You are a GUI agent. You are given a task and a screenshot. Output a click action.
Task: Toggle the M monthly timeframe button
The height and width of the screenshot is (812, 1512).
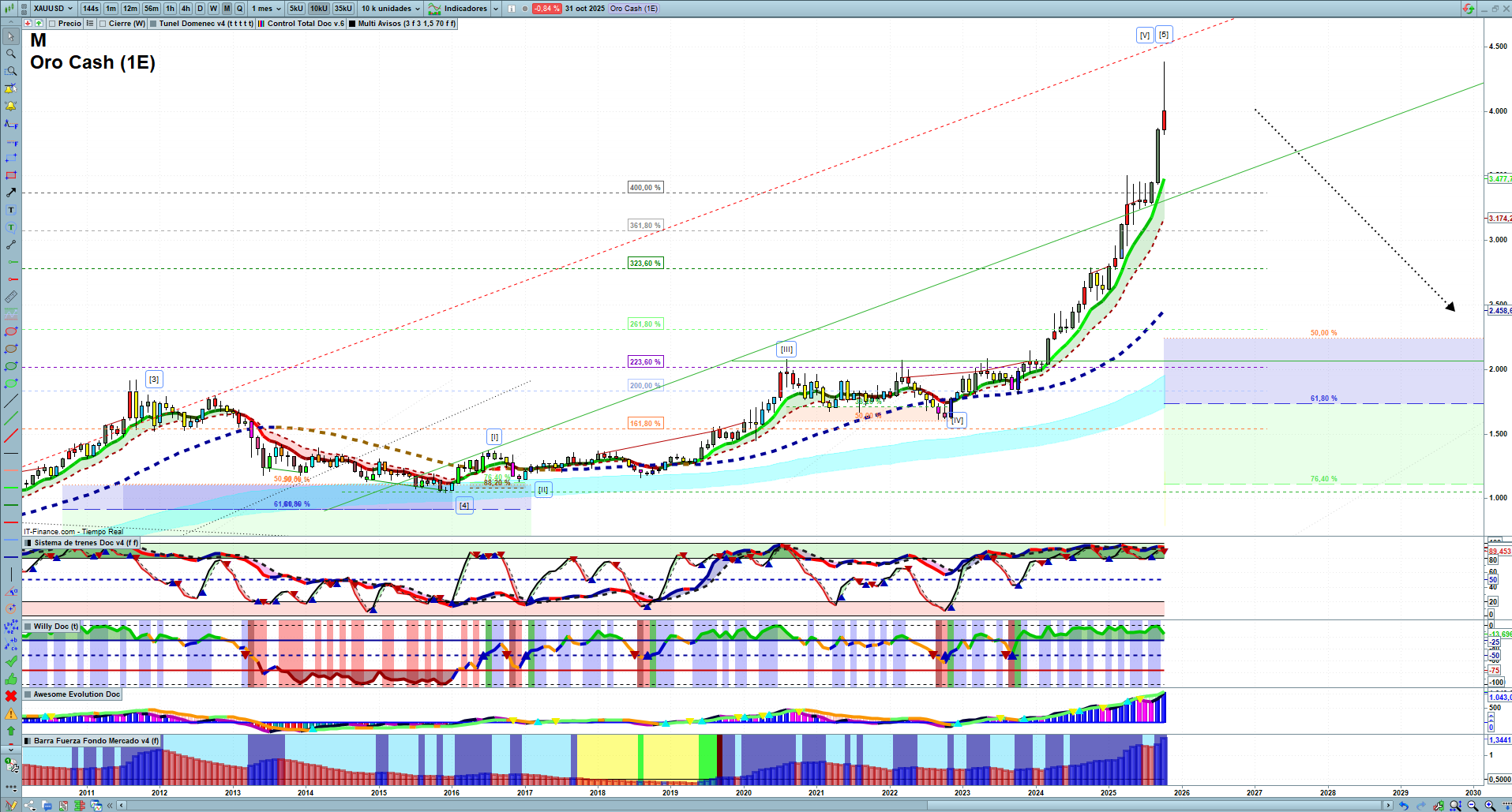tap(227, 9)
